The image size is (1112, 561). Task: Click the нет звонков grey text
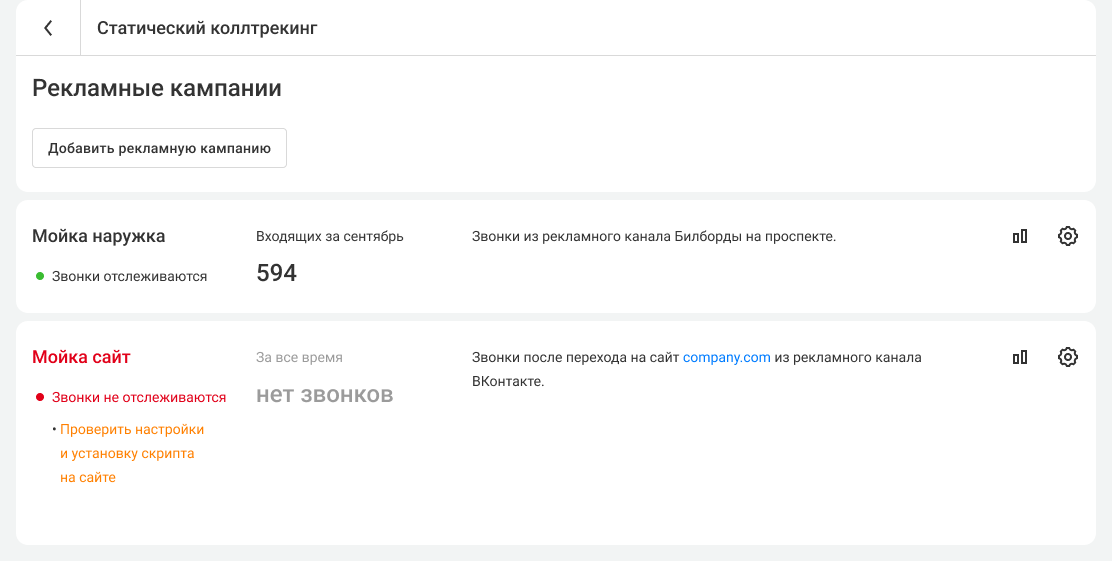(325, 395)
